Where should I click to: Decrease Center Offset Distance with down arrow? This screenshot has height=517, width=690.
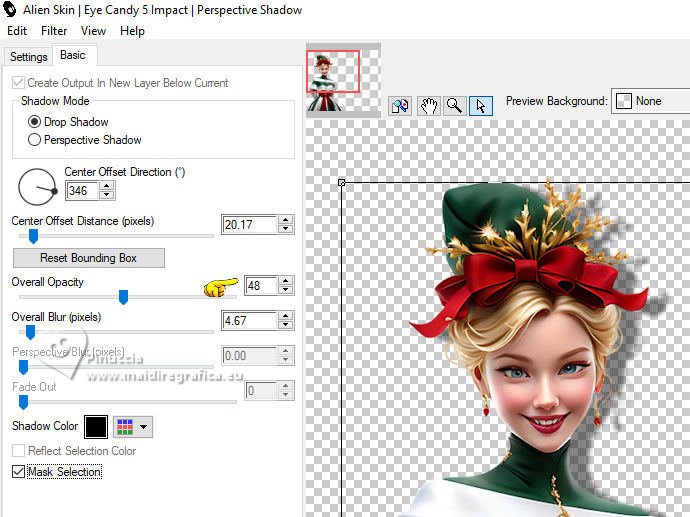(286, 229)
